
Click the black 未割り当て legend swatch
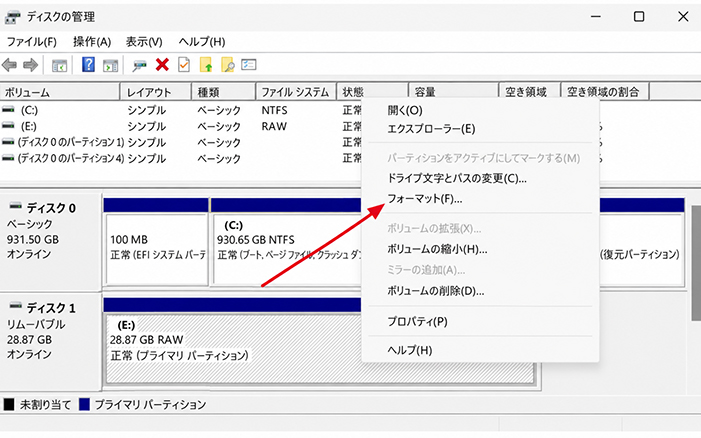point(9,404)
